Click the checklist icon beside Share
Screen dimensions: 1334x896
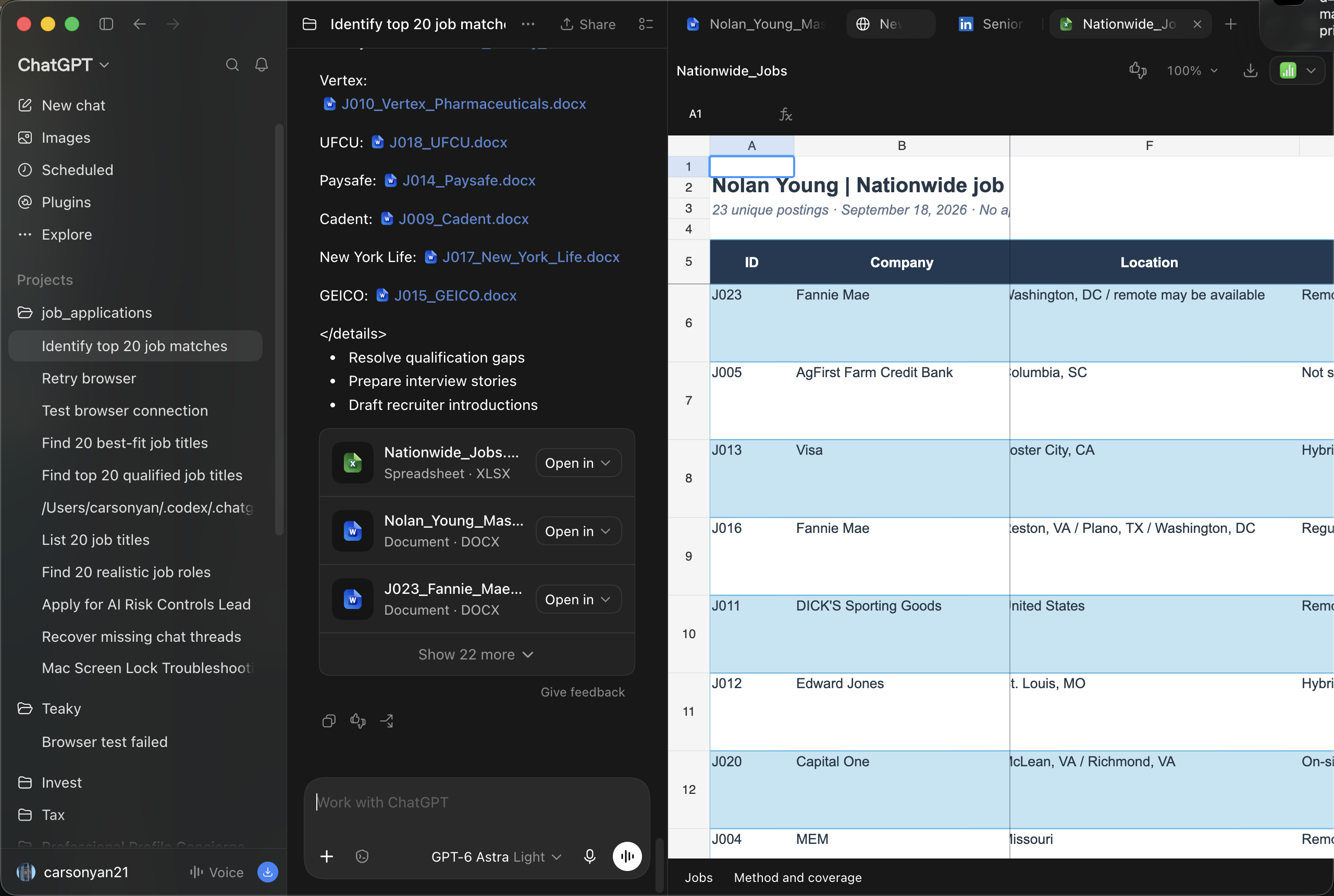coord(646,24)
